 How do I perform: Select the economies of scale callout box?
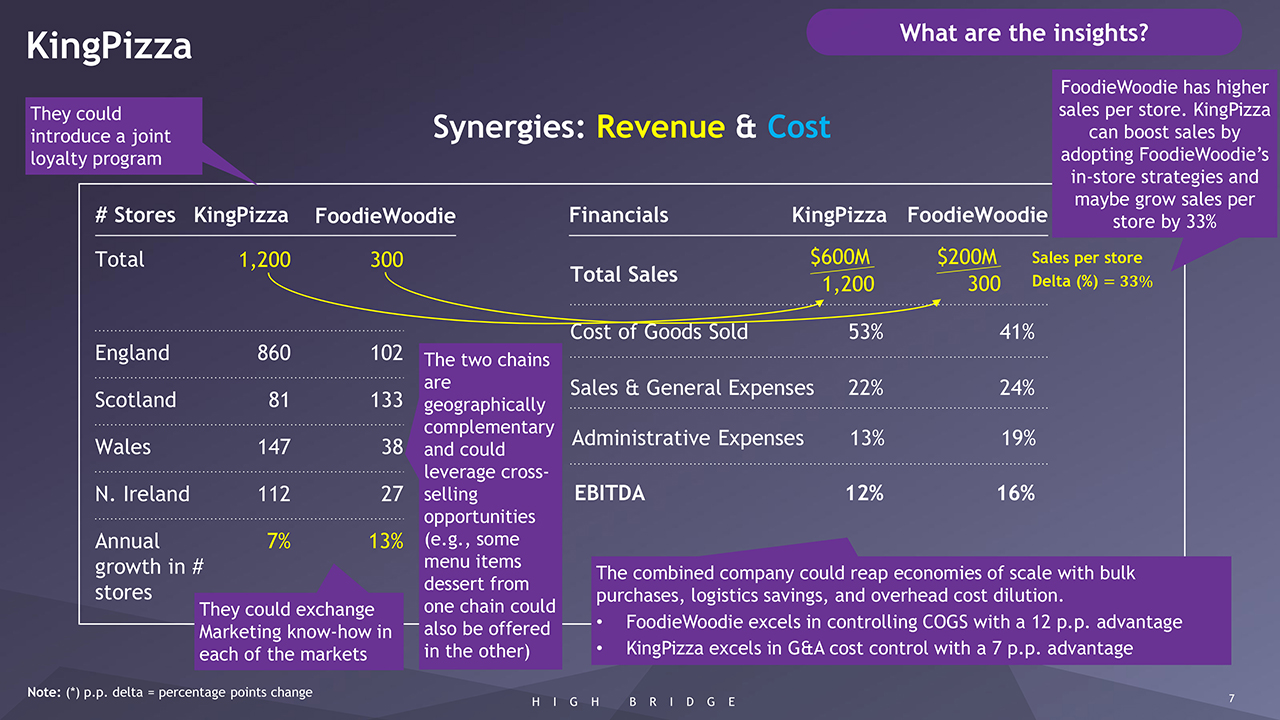tap(908, 610)
